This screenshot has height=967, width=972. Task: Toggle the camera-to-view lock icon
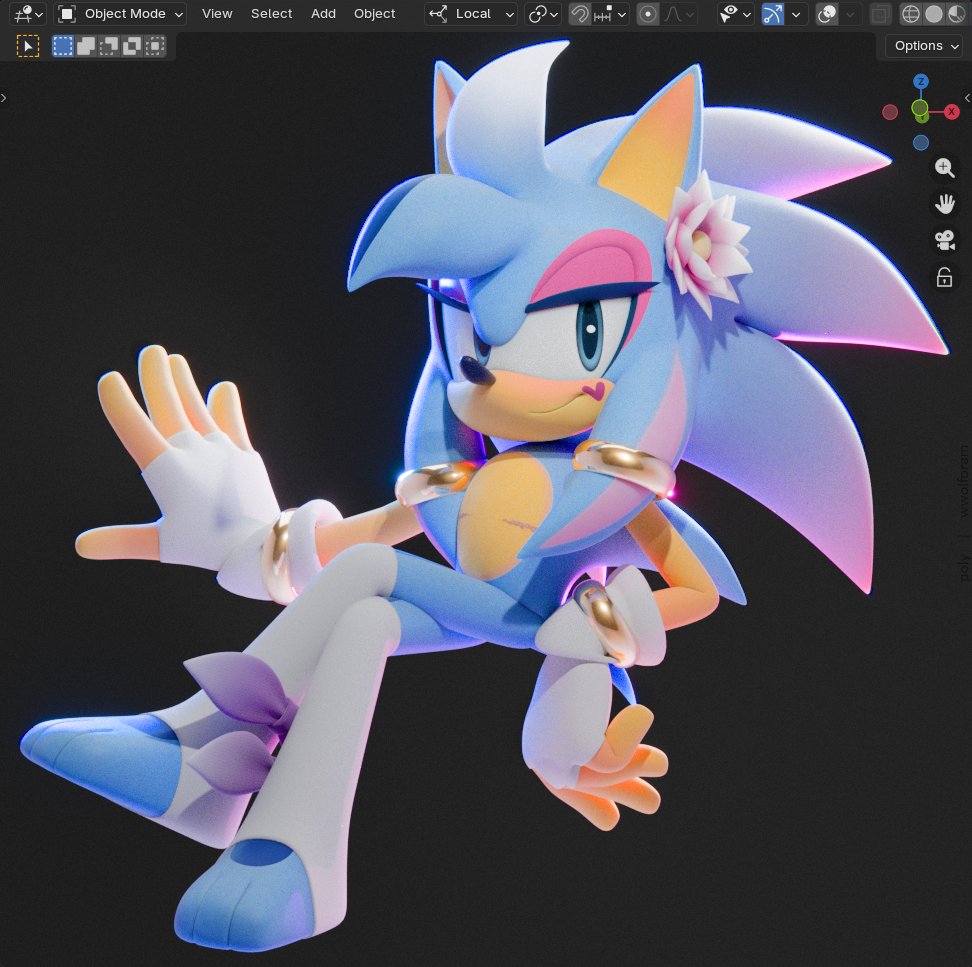pos(944,277)
